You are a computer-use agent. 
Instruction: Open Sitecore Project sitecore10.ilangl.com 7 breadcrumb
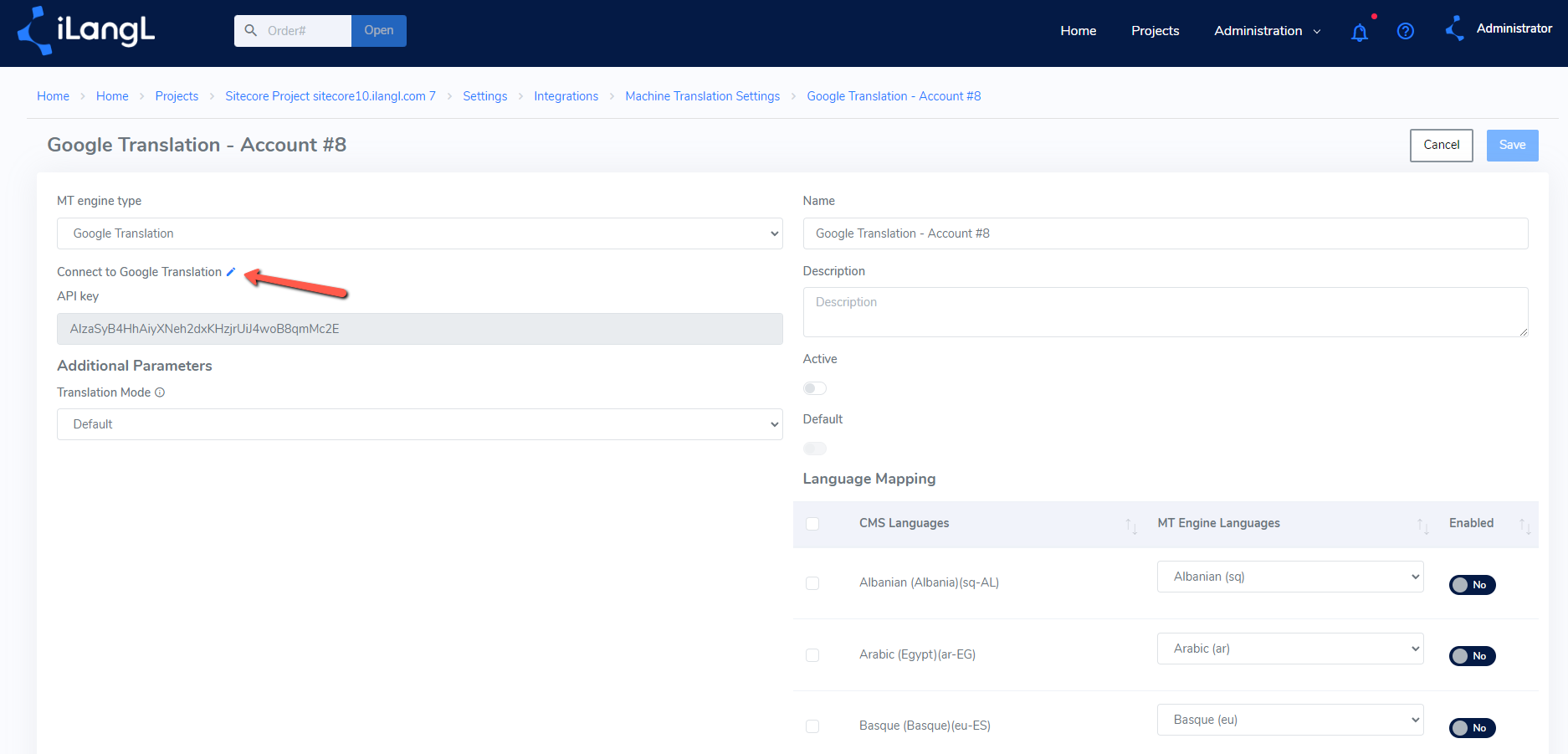tap(331, 96)
